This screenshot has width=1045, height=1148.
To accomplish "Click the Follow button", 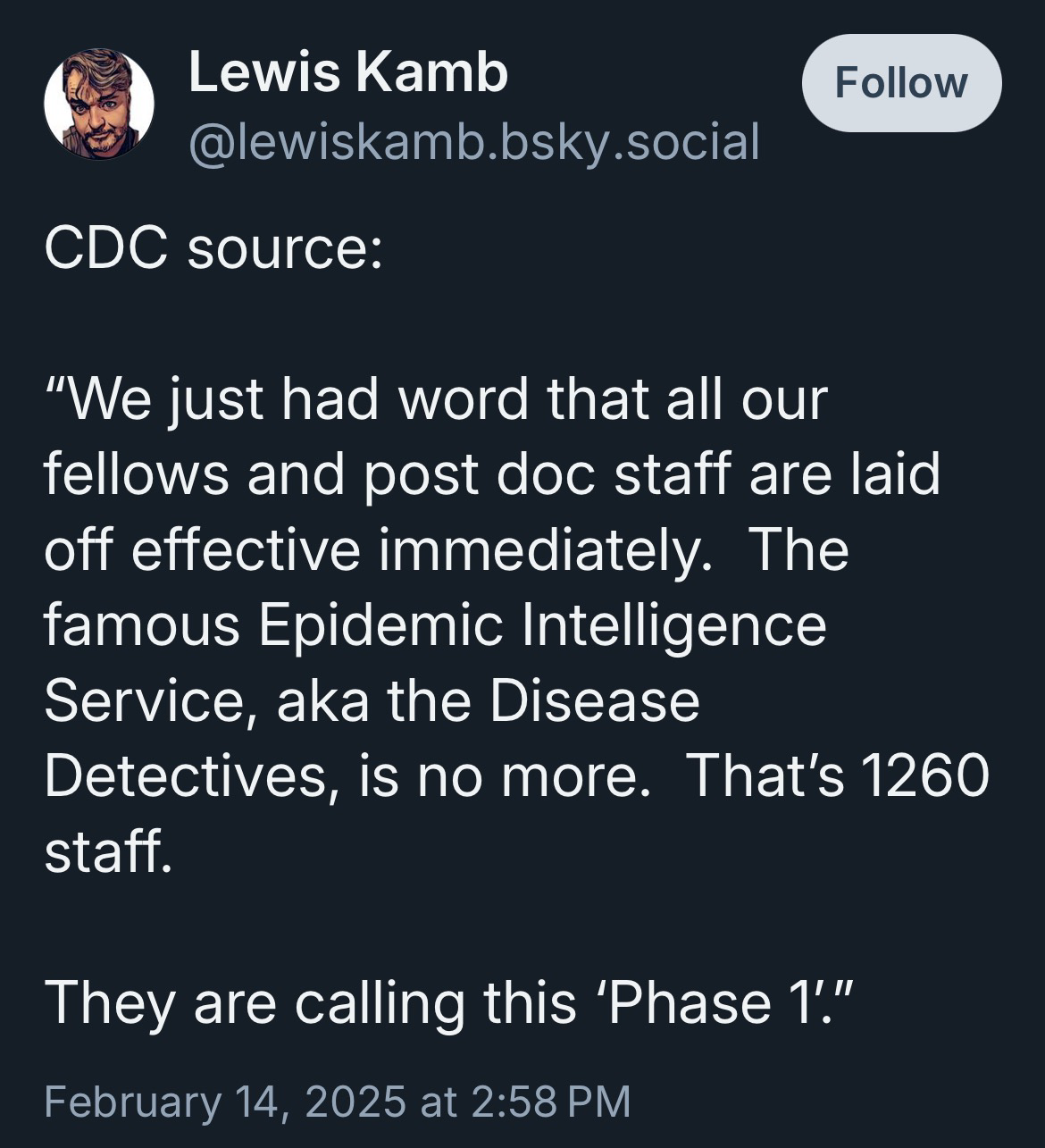I will click(x=901, y=83).
